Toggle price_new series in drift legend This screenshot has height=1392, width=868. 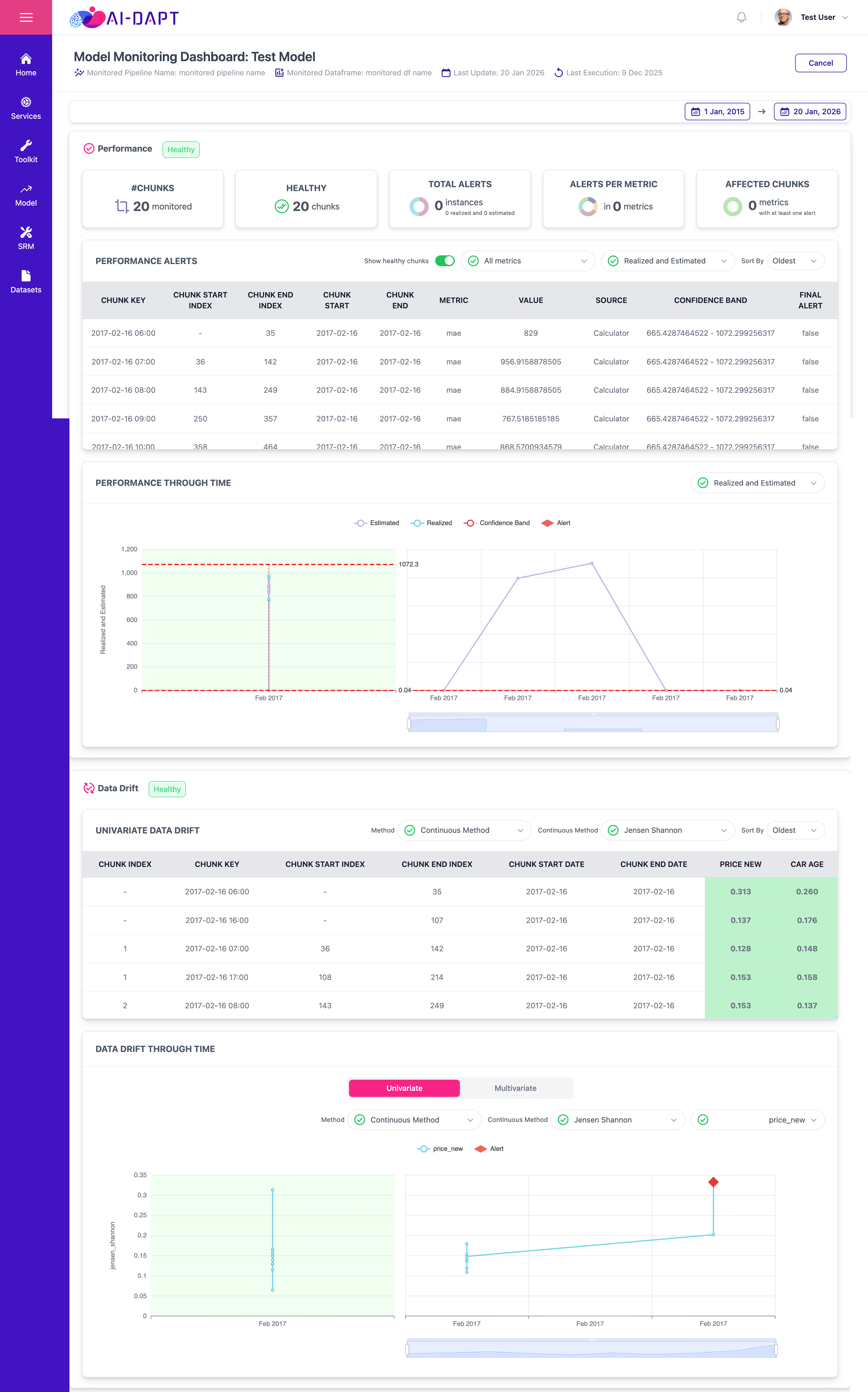click(x=440, y=1149)
